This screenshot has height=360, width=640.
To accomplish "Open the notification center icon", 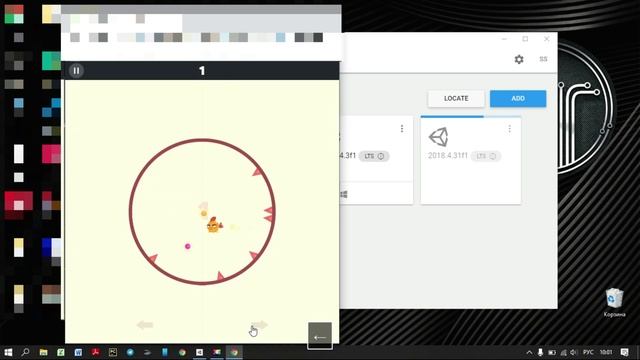I will click(624, 352).
